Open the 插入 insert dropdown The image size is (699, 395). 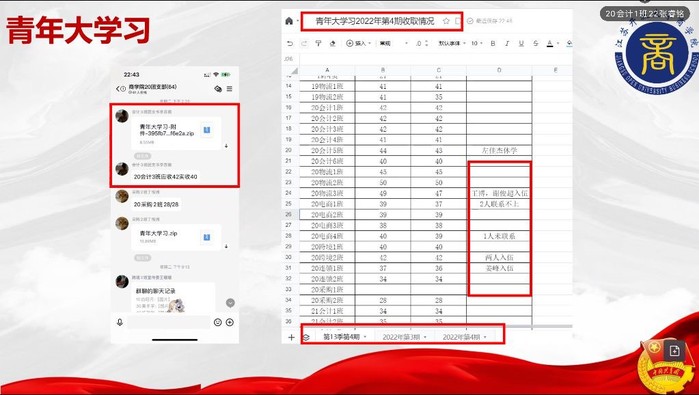click(x=358, y=43)
